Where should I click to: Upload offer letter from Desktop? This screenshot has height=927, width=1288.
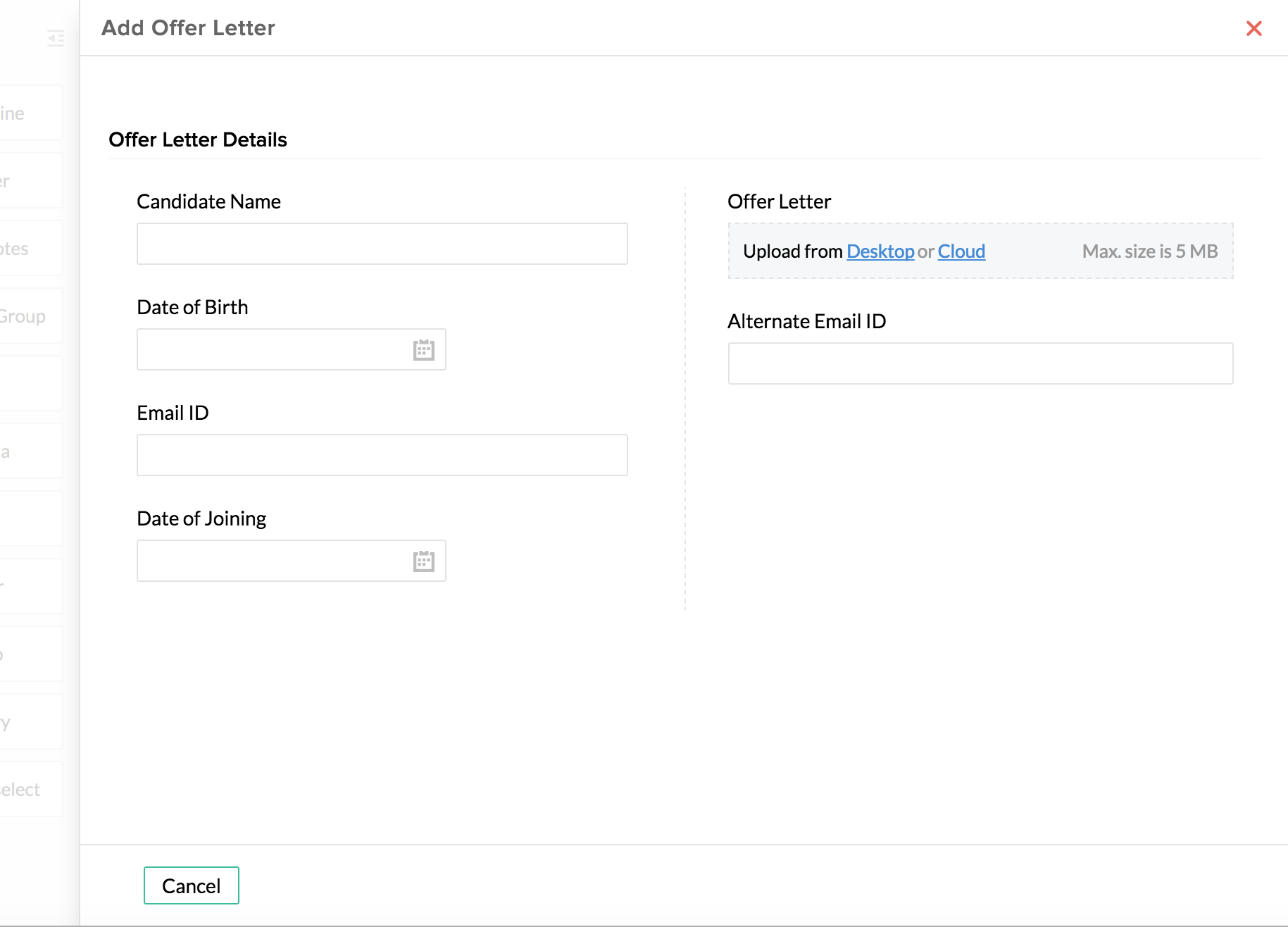click(x=880, y=251)
